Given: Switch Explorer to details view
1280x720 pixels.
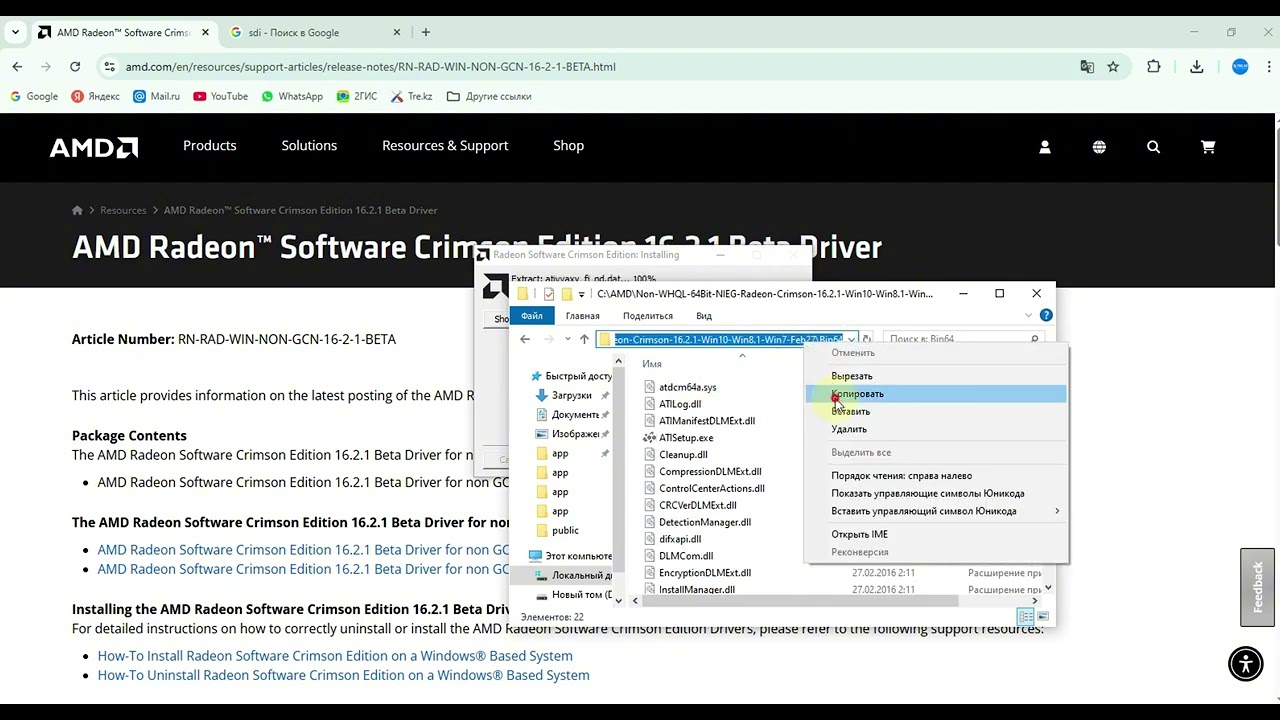Looking at the screenshot, I should click(x=1025, y=616).
